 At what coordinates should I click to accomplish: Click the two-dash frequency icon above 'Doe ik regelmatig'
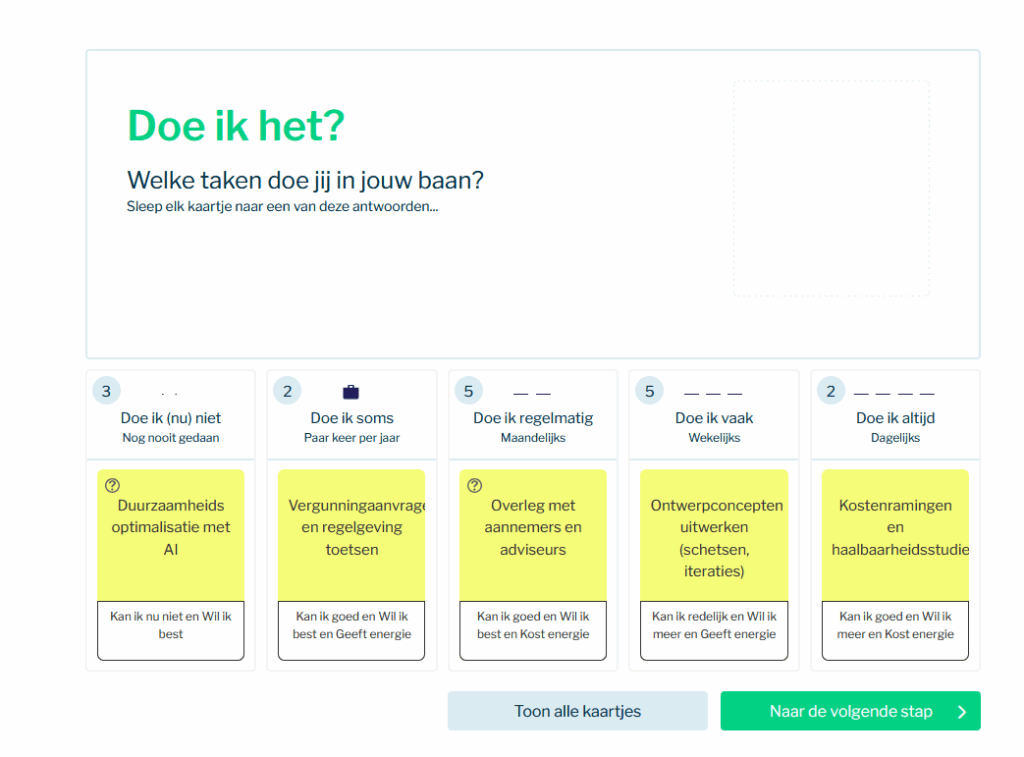point(532,393)
